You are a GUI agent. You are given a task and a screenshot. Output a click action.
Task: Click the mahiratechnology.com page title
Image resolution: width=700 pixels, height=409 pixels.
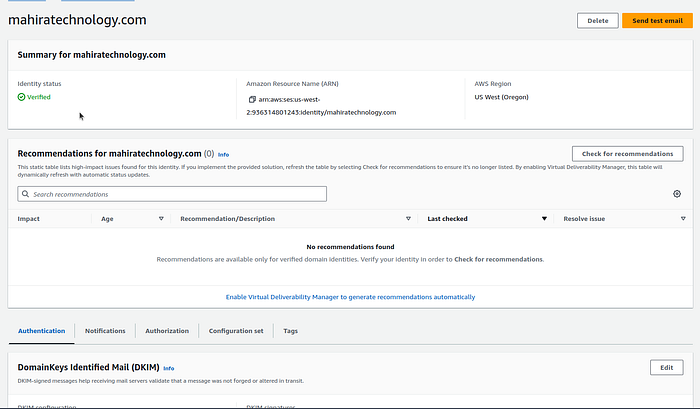(77, 20)
